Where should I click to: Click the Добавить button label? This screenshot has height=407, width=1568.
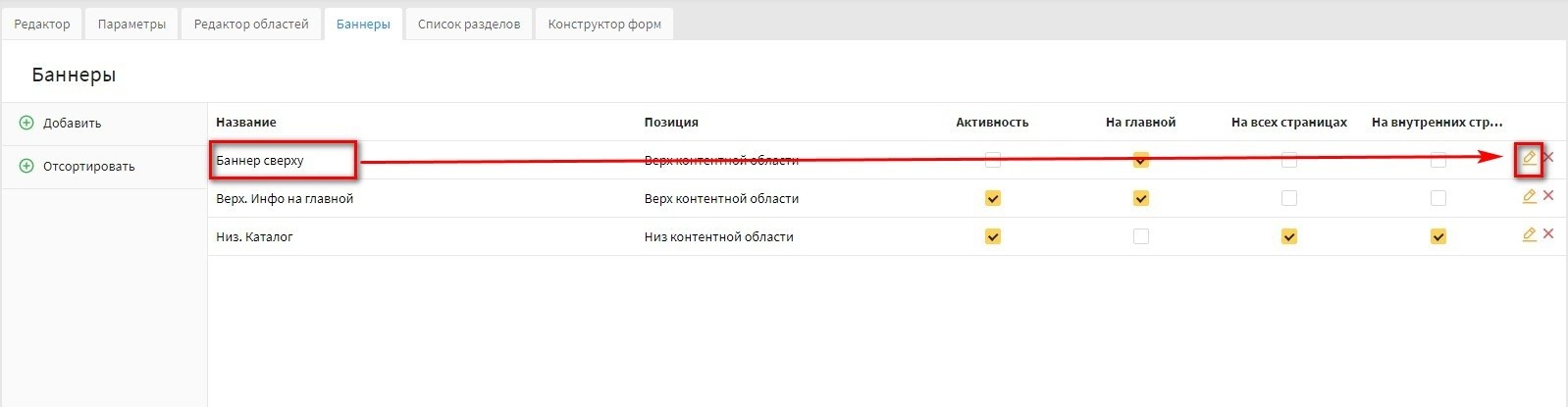click(72, 124)
